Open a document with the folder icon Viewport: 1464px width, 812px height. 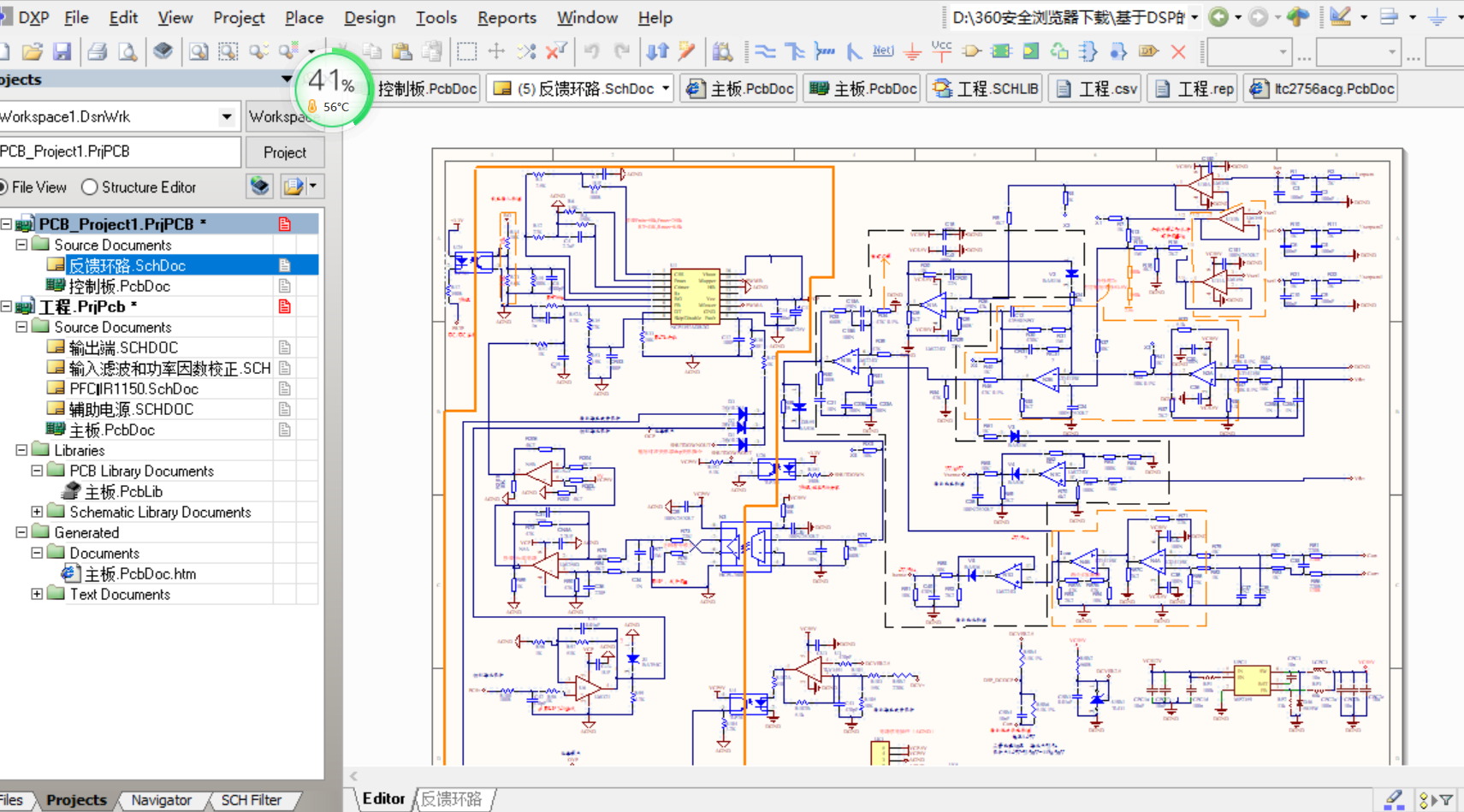33,52
